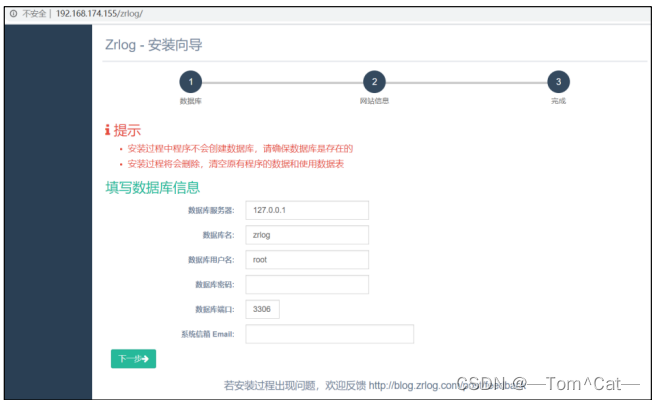Click the 填写数据库信息 heading
Viewport: 655px width, 400px height.
[152, 187]
